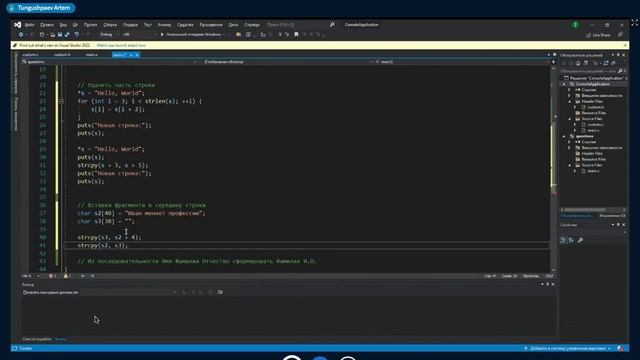Open the output source dropdown

pos(129,292)
